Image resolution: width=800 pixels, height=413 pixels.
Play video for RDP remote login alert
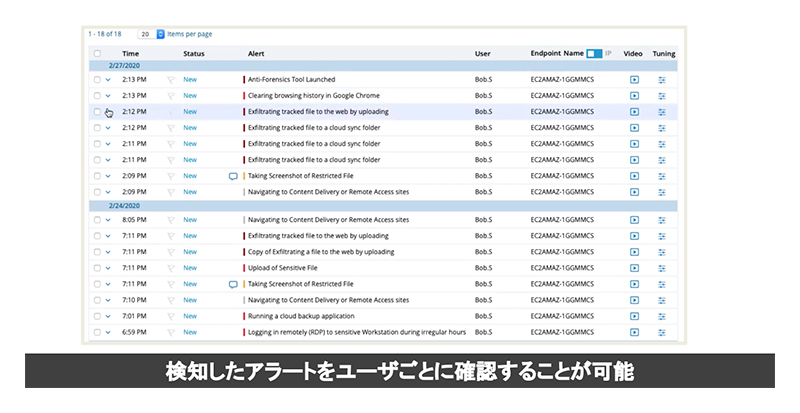coord(634,332)
